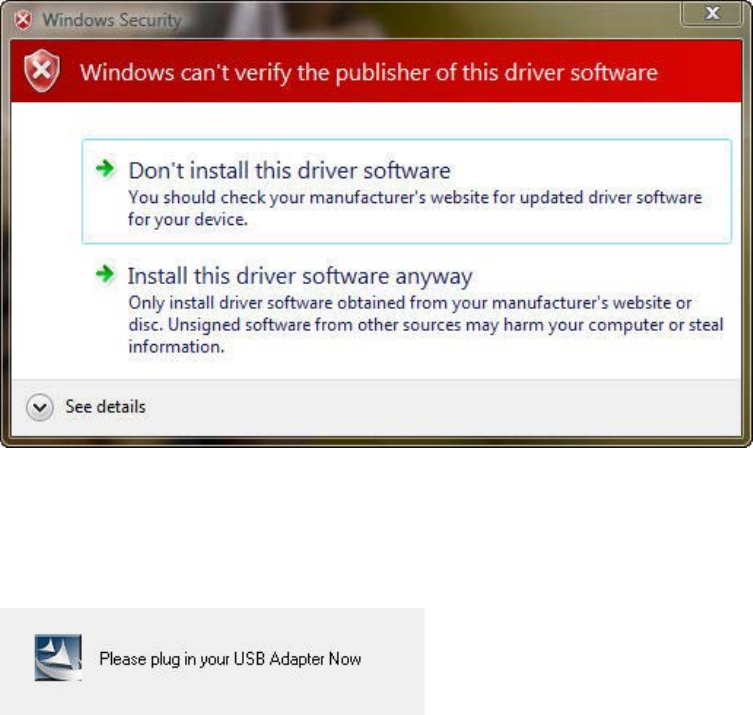Click "Please plug in your USB Adapter Now" text

[230, 659]
